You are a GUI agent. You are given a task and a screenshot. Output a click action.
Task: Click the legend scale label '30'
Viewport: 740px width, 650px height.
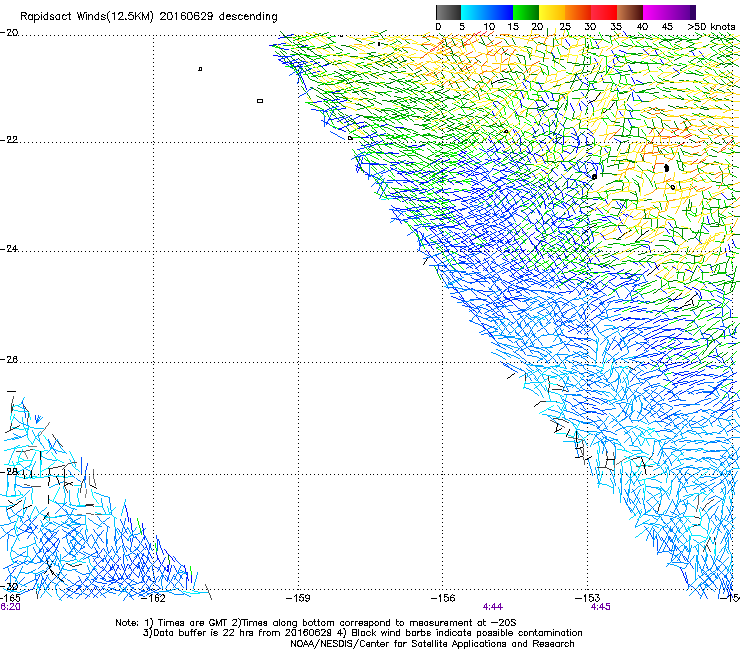pos(590,26)
